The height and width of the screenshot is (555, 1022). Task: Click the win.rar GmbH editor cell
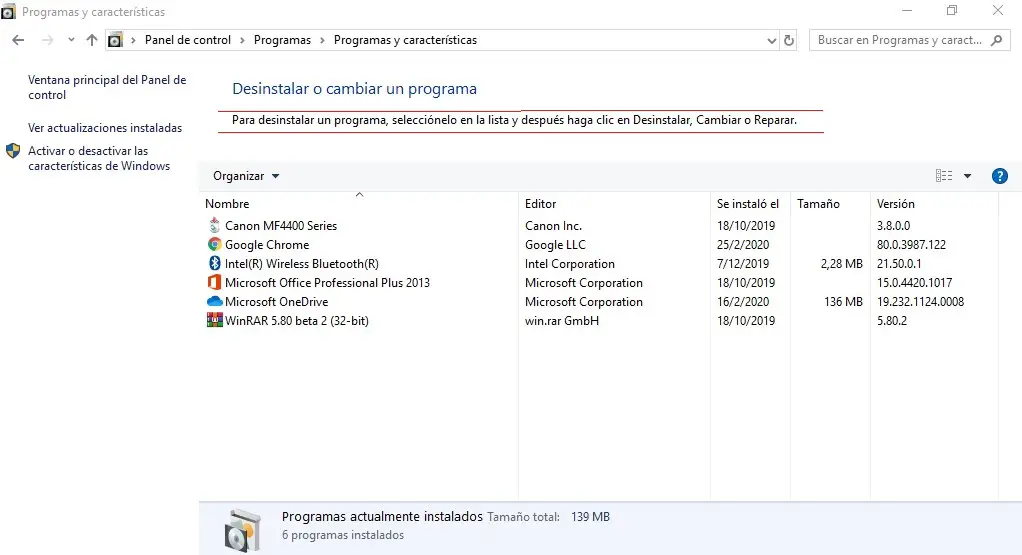tap(562, 320)
